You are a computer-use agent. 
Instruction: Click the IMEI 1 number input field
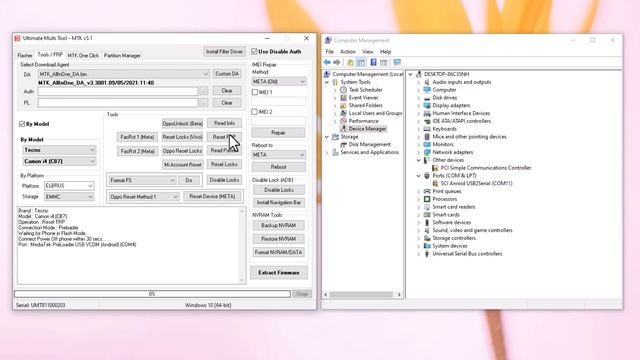click(x=278, y=101)
